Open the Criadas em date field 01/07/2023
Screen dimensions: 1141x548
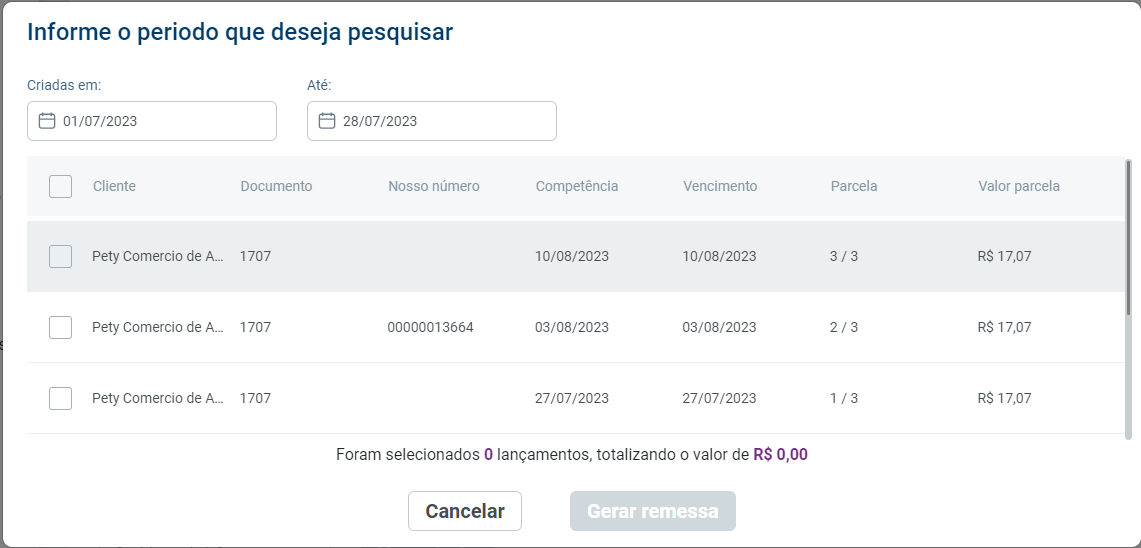[x=152, y=121]
